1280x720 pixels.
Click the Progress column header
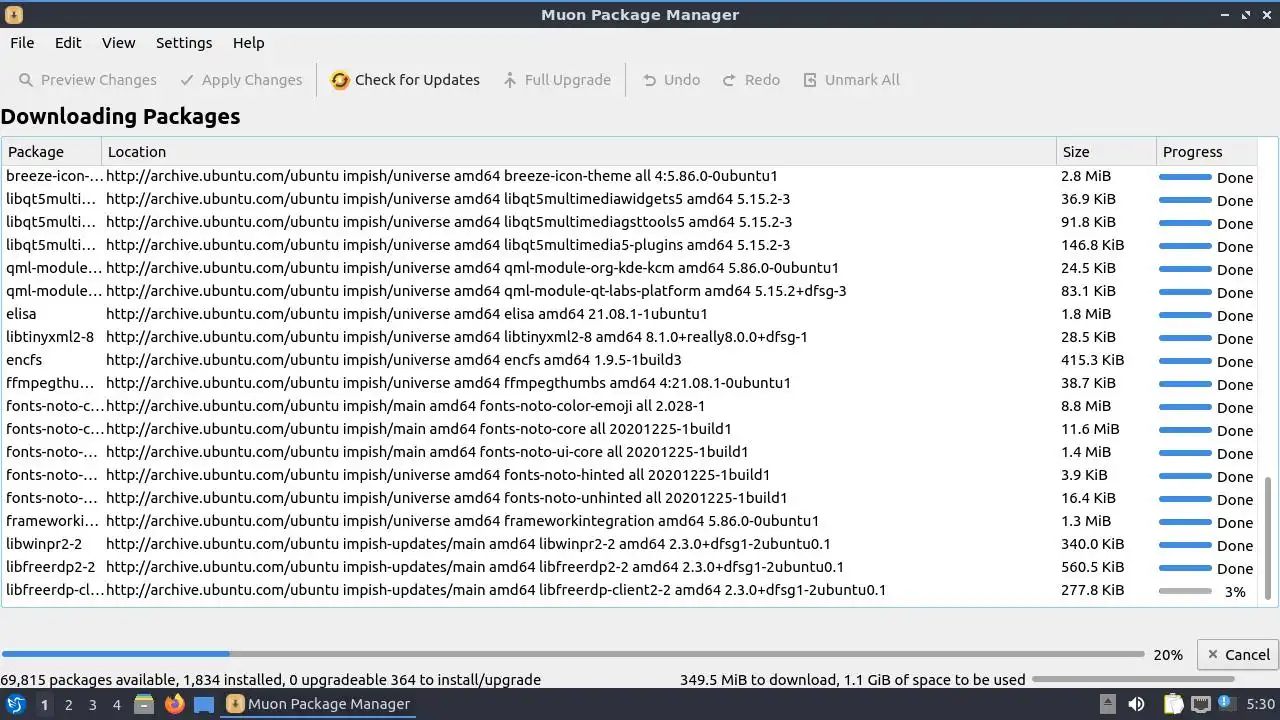coord(1206,152)
